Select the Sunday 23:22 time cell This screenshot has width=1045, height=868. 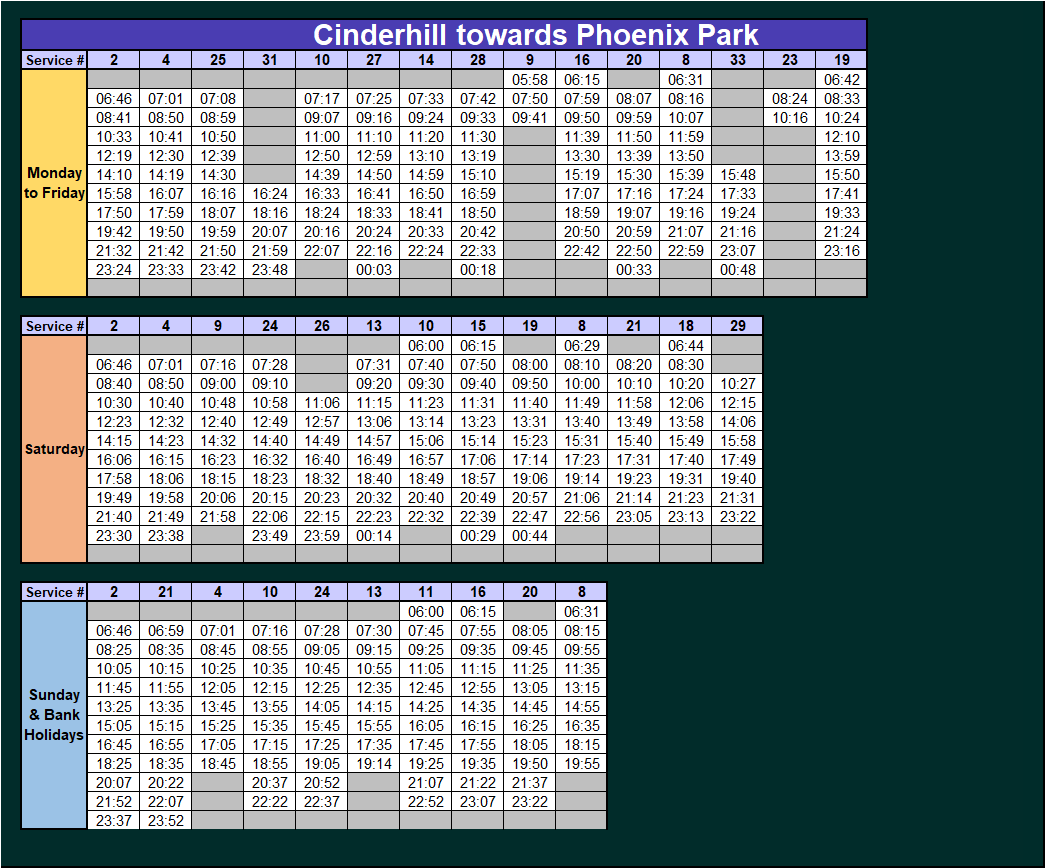point(530,802)
